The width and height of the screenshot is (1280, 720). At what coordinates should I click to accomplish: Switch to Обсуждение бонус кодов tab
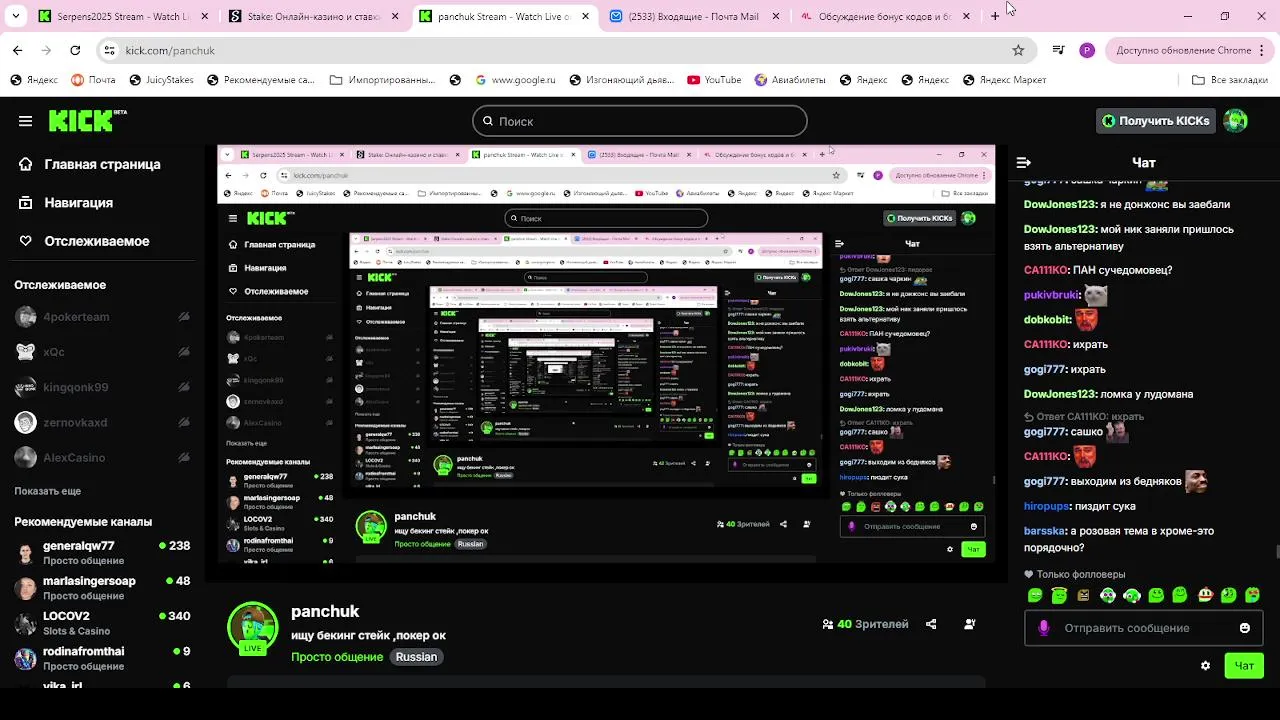pyautogui.click(x=885, y=16)
